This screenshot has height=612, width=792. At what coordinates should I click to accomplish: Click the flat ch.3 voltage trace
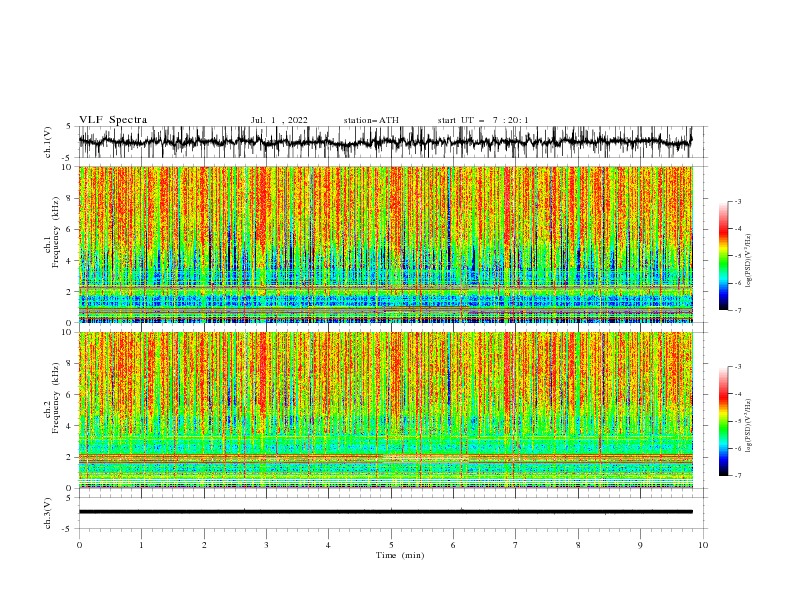(385, 512)
